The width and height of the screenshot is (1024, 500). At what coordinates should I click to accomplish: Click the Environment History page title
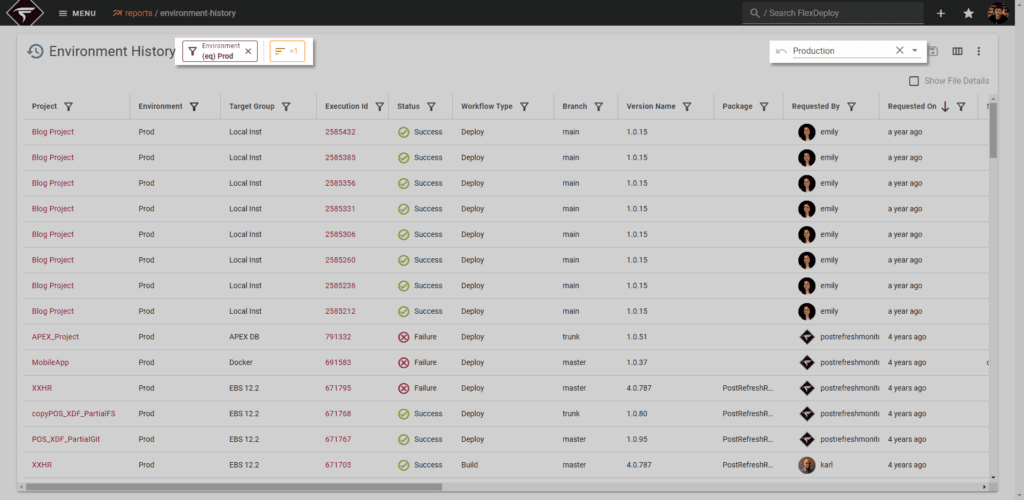click(112, 51)
